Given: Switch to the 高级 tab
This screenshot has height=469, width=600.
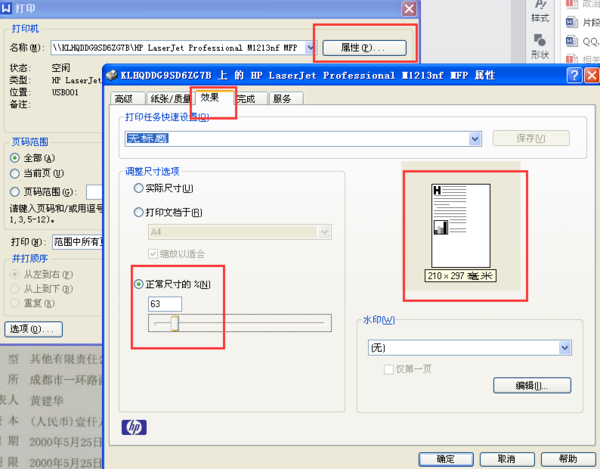Looking at the screenshot, I should [x=127, y=98].
